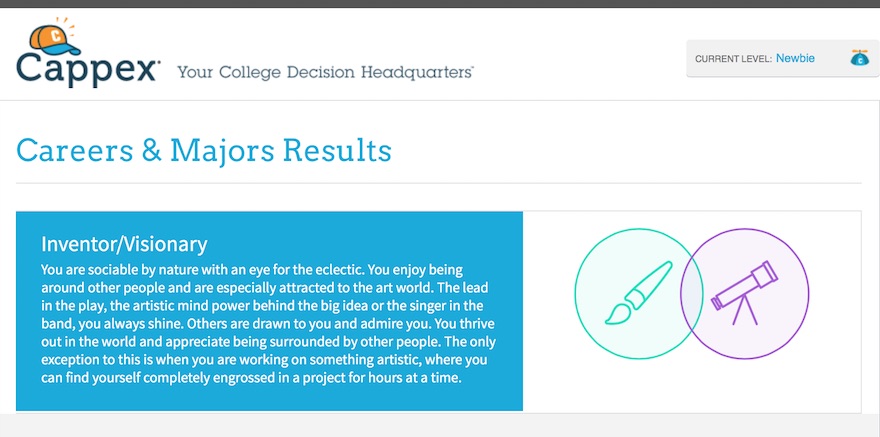Select the Inventor/Visionary heading
This screenshot has height=437, width=880.
[124, 244]
